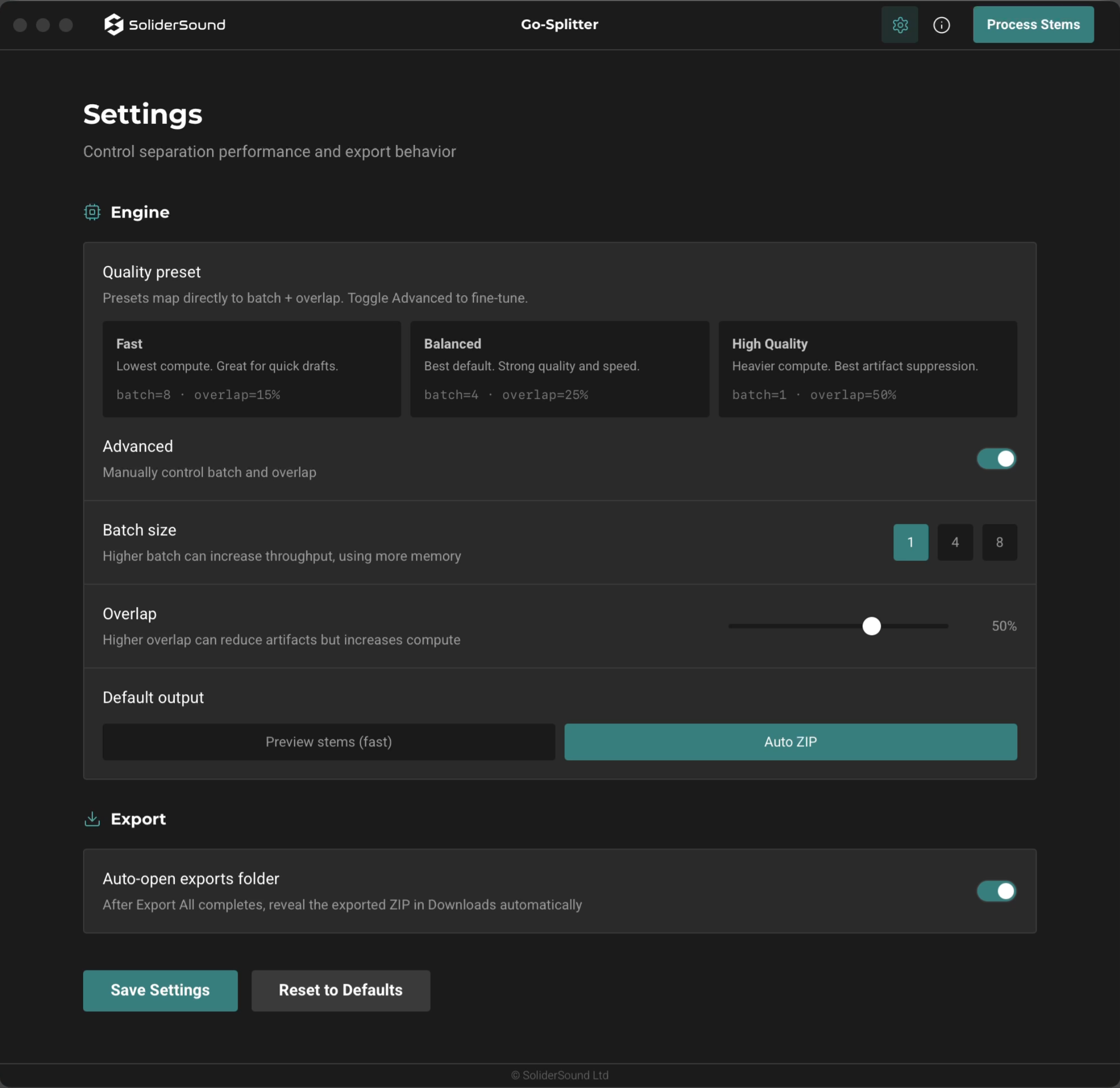Set batch size to 1
This screenshot has width=1120, height=1088.
pyautogui.click(x=911, y=542)
